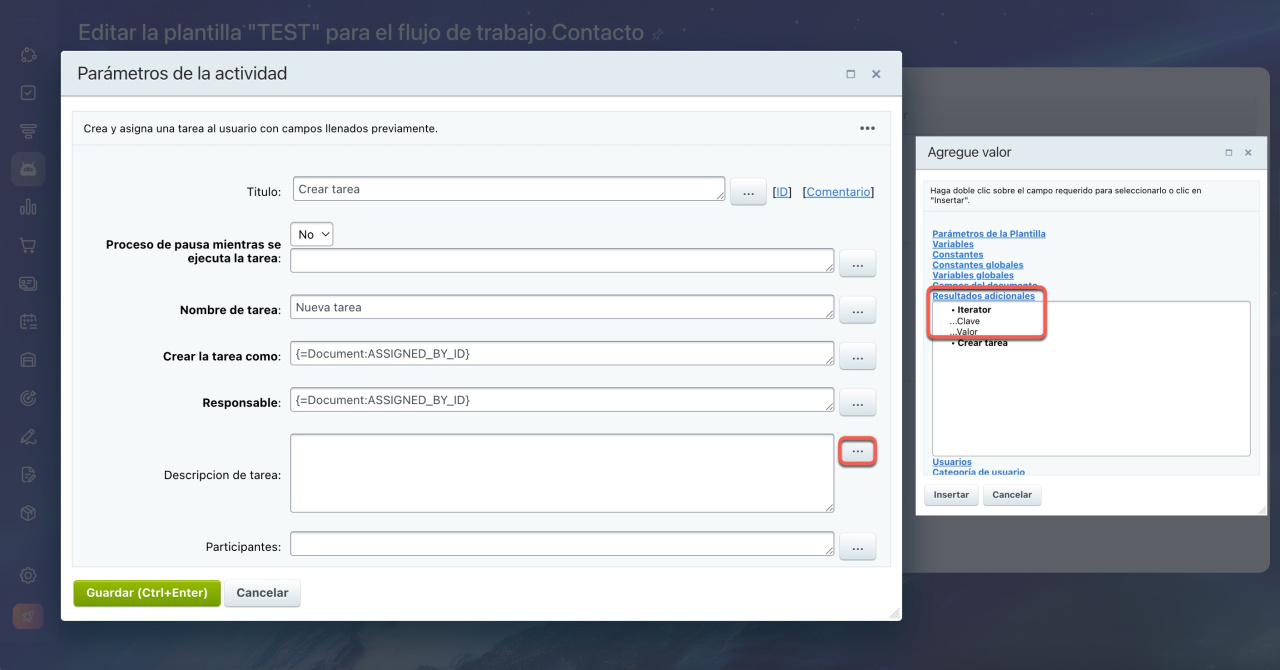Open the tasks checkmark icon in sidebar

(28, 92)
